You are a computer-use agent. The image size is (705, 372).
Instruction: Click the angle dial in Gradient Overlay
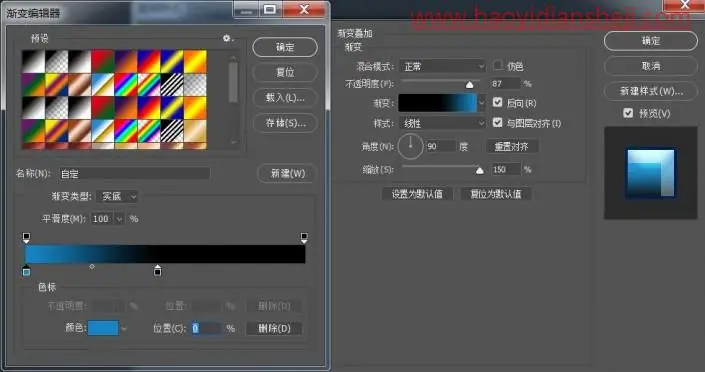point(411,146)
